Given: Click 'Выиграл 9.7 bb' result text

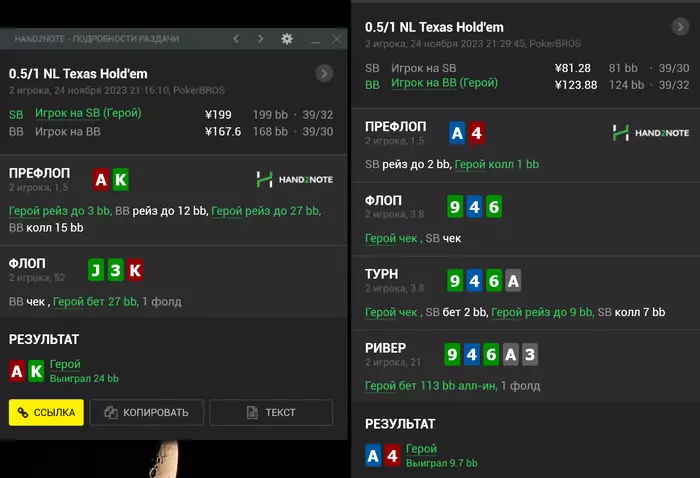Looking at the screenshot, I should 442,463.
